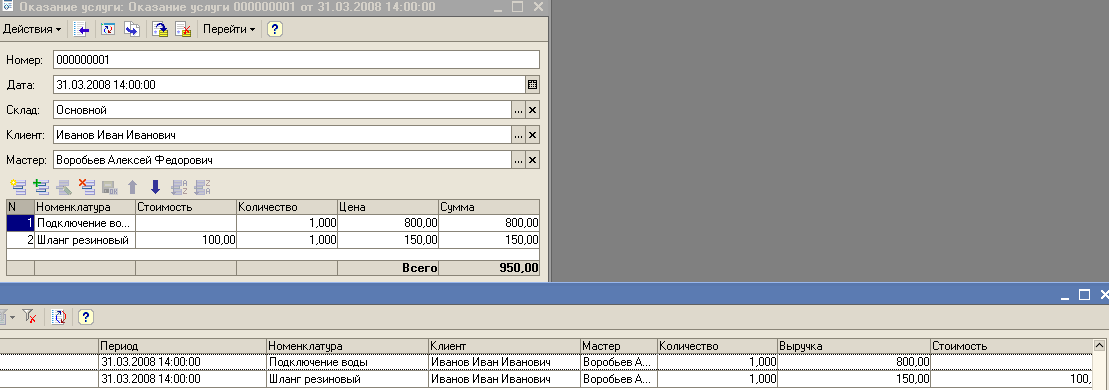Click the Цена cell 800,00

388,223
